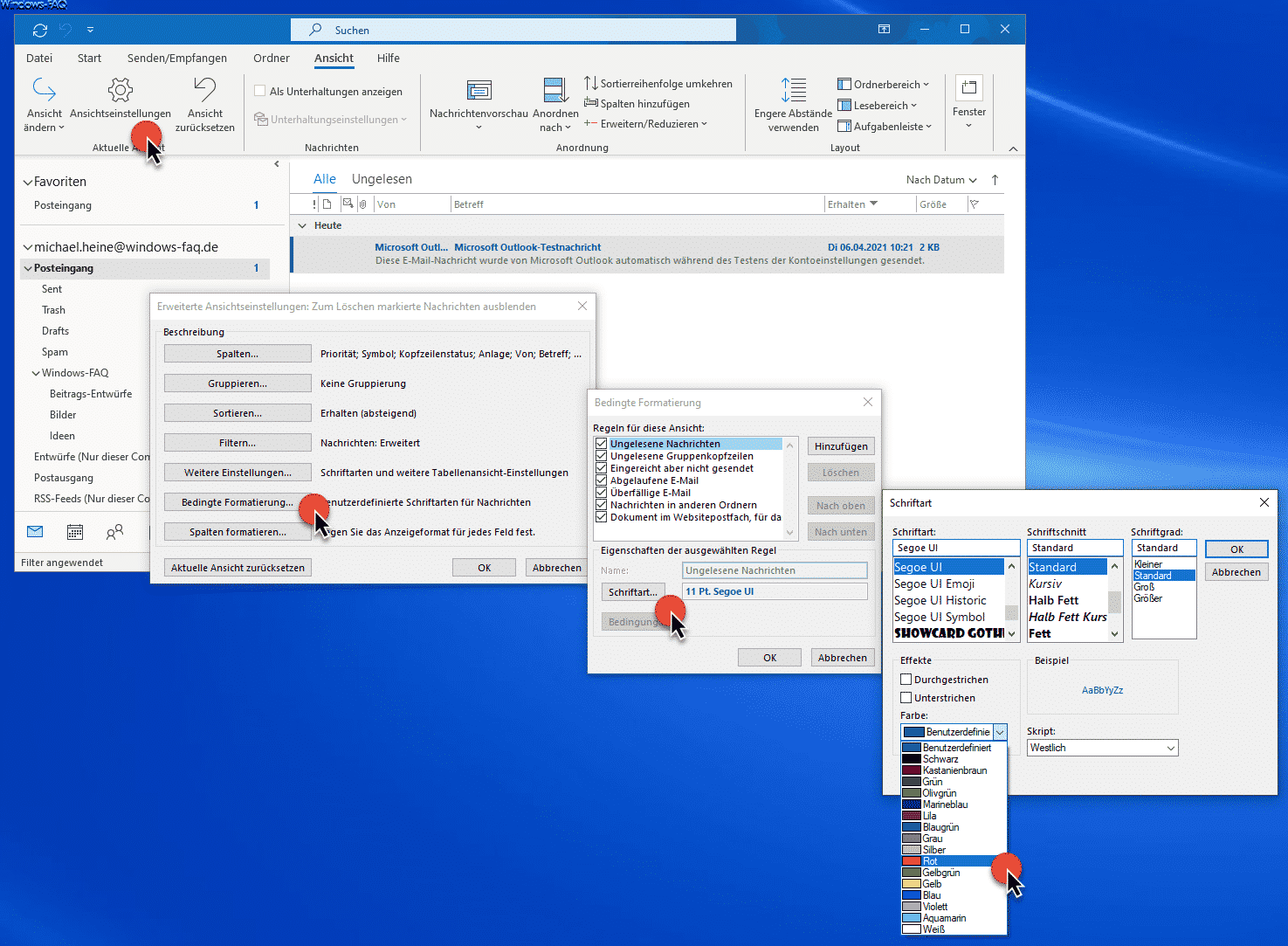Open Ordner ribbon tab
Screen dimensions: 1288x946
pyautogui.click(x=272, y=59)
